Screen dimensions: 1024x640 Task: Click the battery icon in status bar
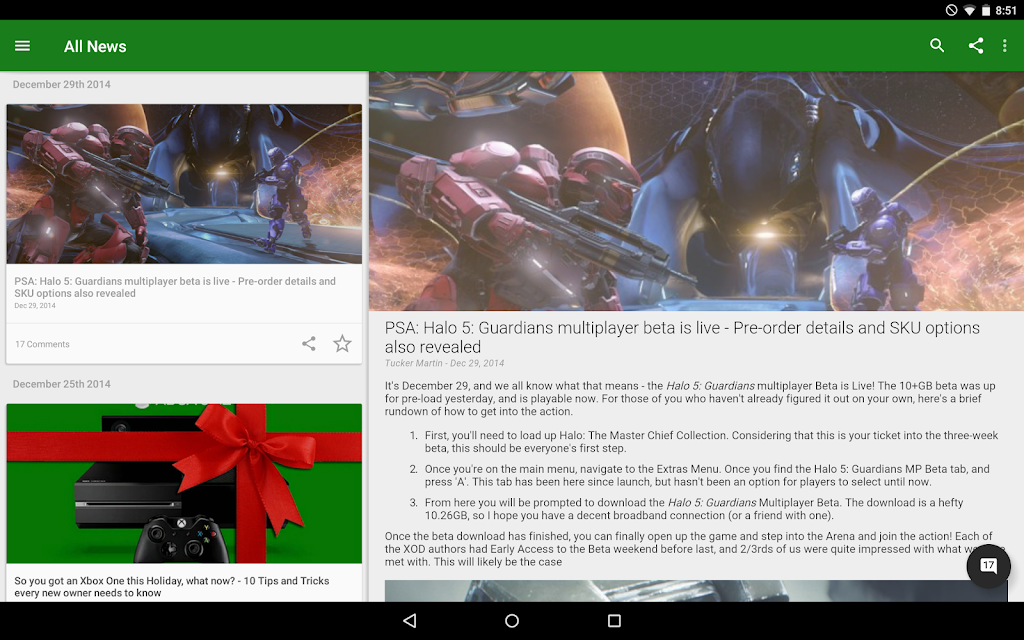click(x=986, y=10)
